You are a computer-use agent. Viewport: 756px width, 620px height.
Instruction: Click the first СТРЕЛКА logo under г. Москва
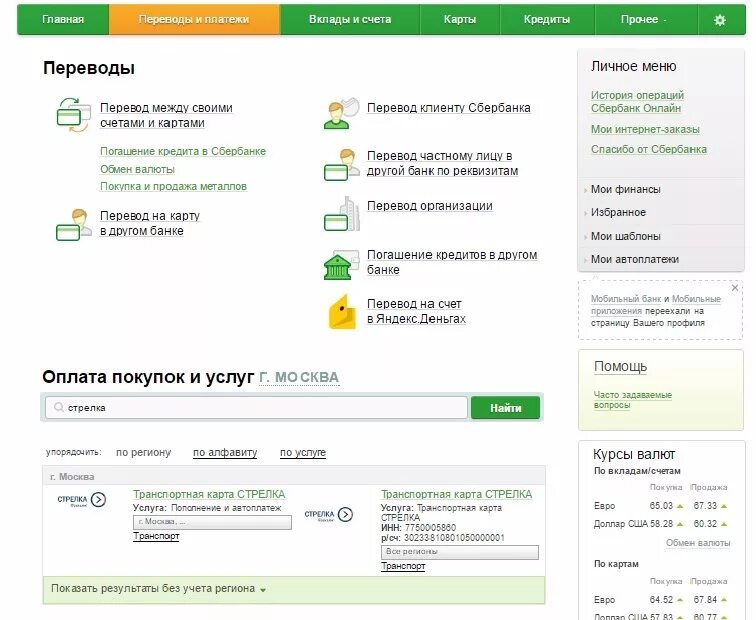(x=81, y=500)
